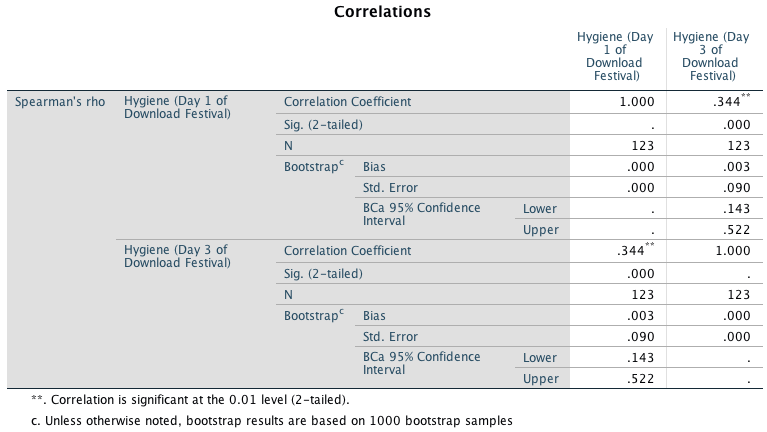Click Correlation Coefficient label in Day 1 rows
This screenshot has width=767, height=432.
[347, 102]
